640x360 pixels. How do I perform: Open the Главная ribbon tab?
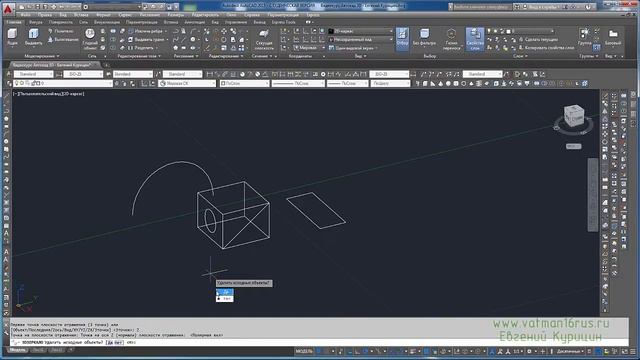[14, 22]
